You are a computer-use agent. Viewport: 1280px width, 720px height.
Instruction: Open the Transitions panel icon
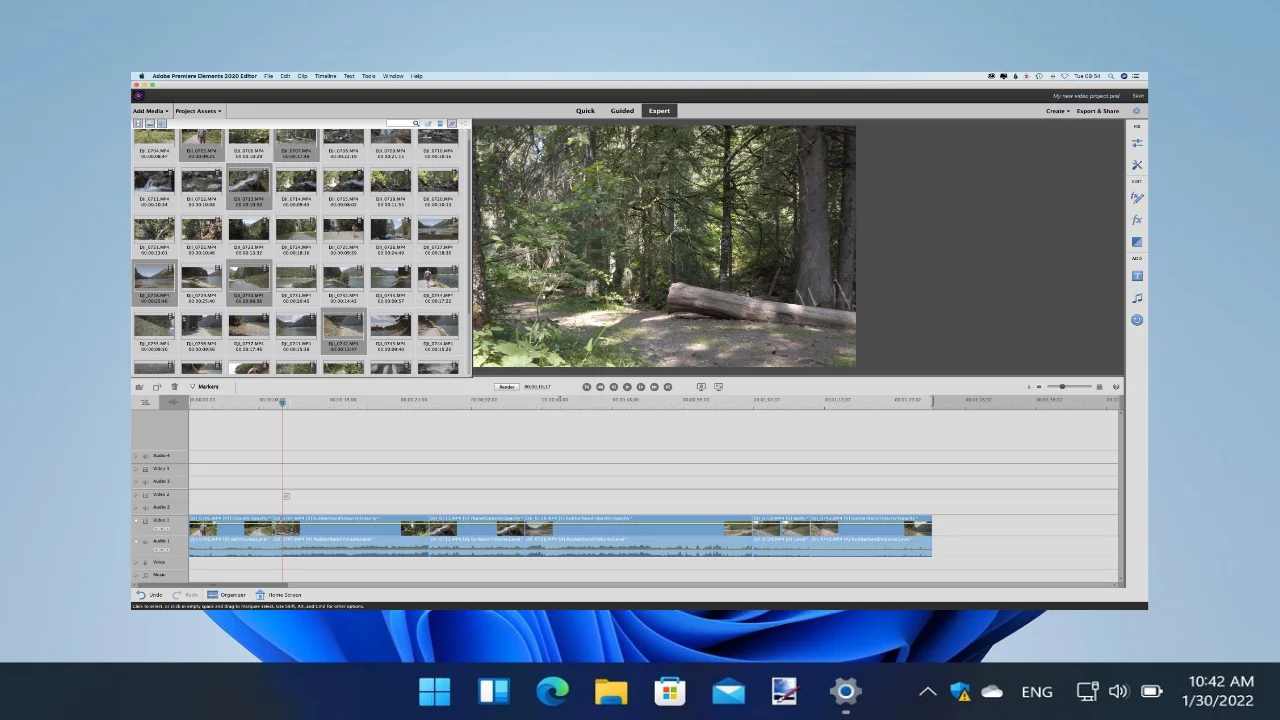(x=1137, y=242)
